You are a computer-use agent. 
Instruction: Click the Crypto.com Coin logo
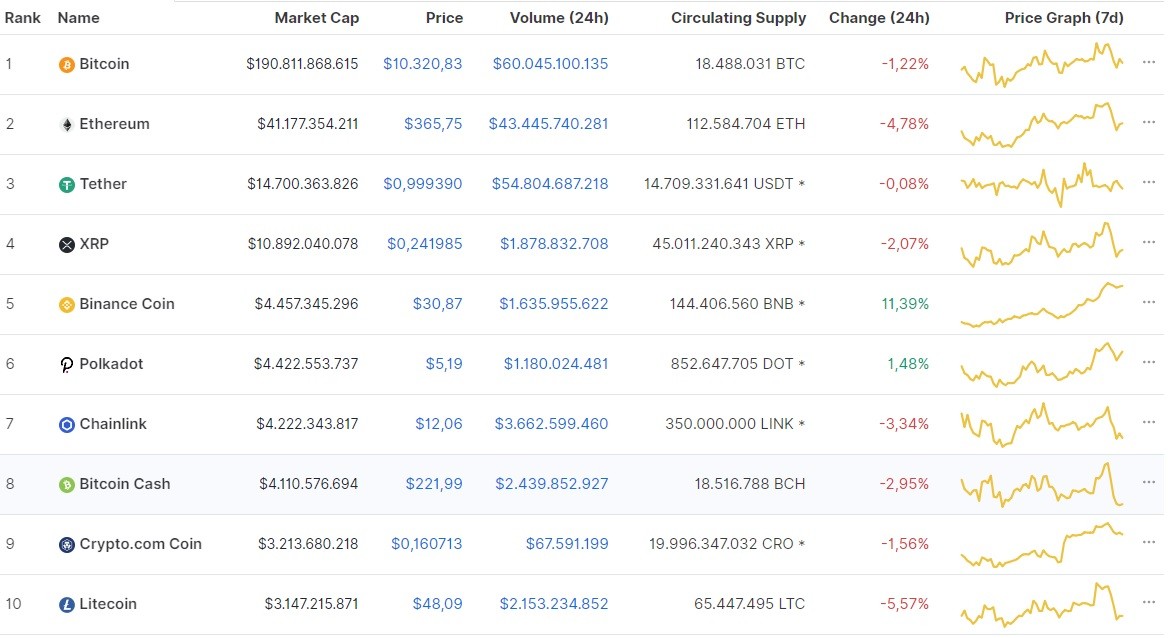[66, 544]
